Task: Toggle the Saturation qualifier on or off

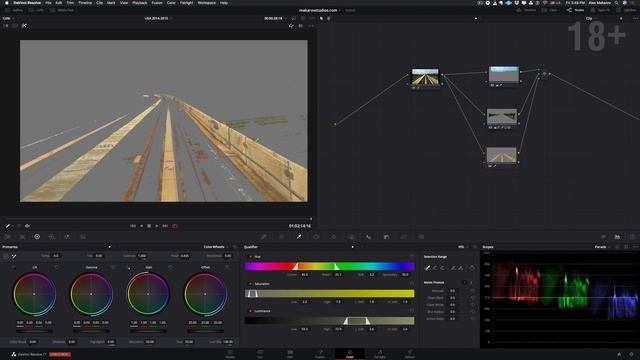Action: point(250,284)
